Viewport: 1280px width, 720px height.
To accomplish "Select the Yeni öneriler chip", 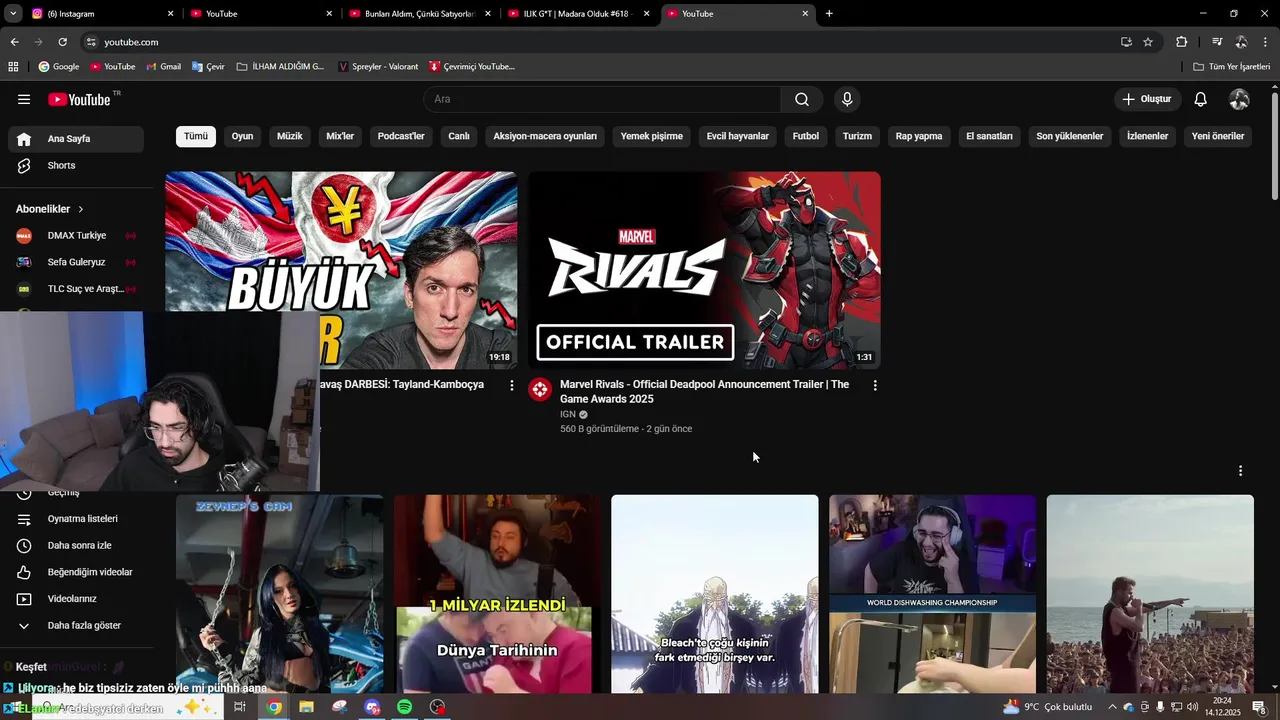I will tap(1218, 136).
